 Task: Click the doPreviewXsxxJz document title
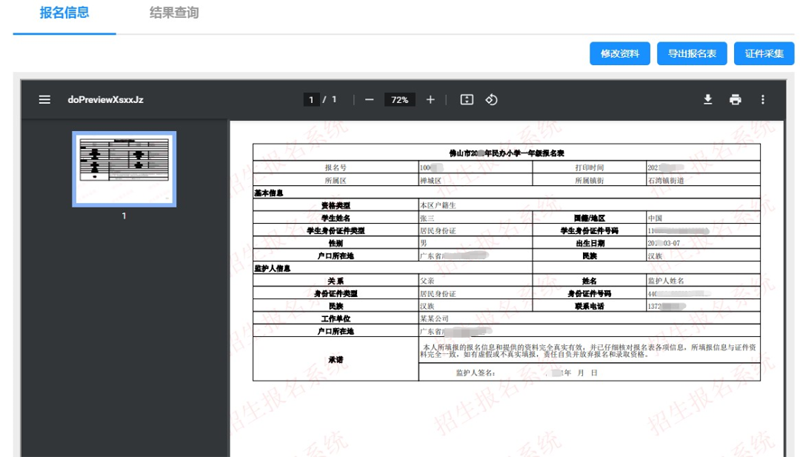coord(106,100)
